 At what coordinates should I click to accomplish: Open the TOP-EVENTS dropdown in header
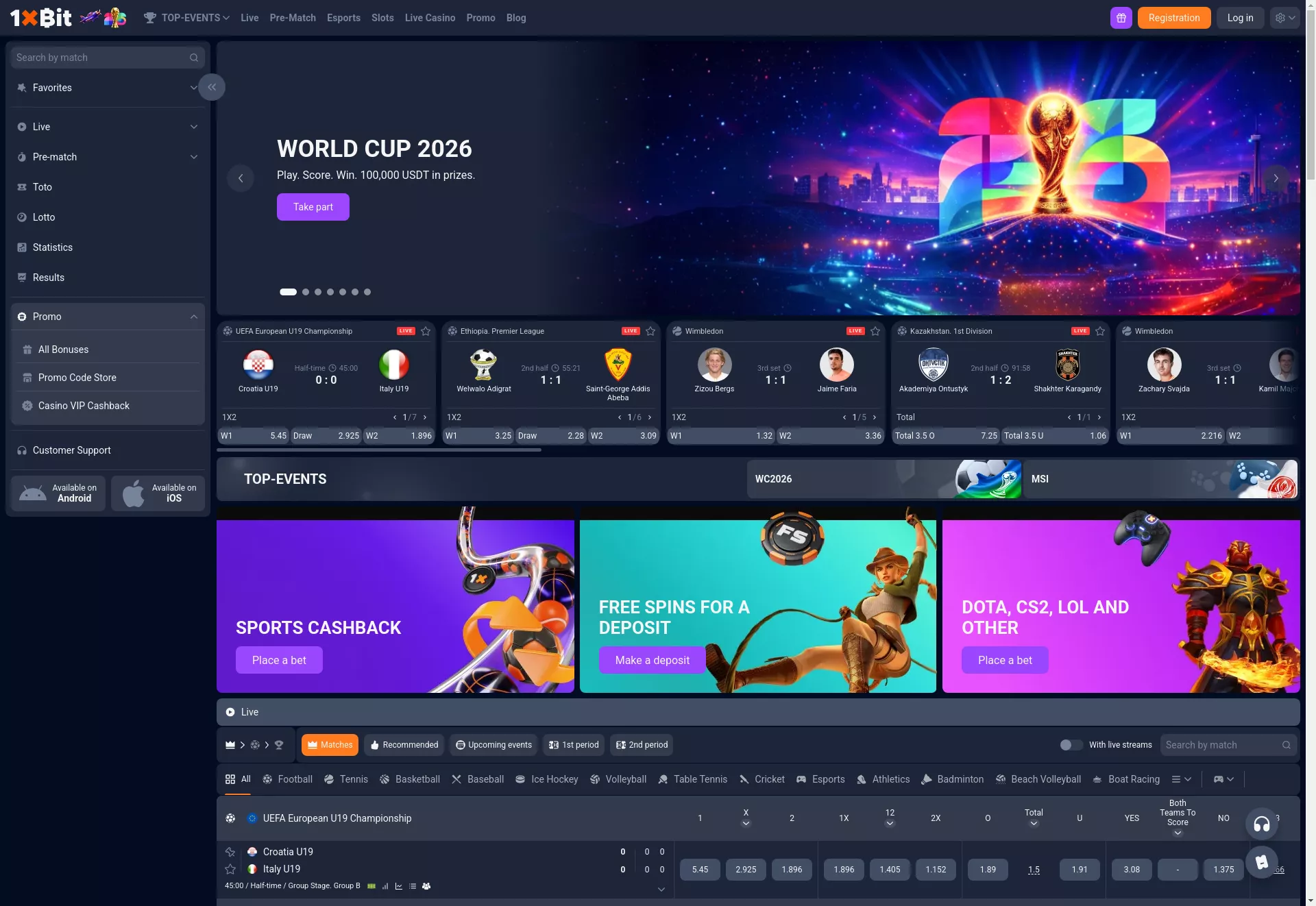click(186, 18)
